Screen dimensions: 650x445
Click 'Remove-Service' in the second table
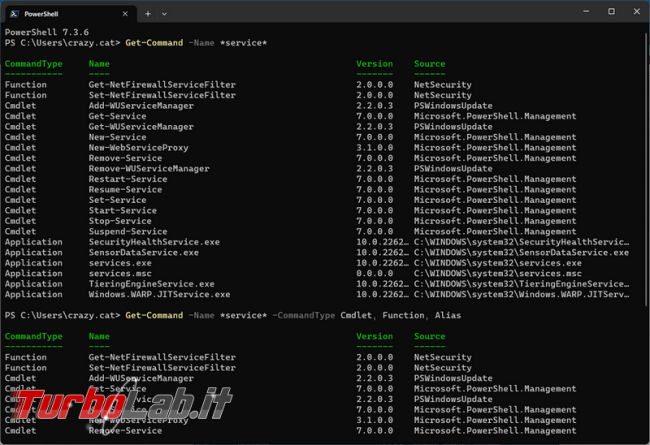125,430
